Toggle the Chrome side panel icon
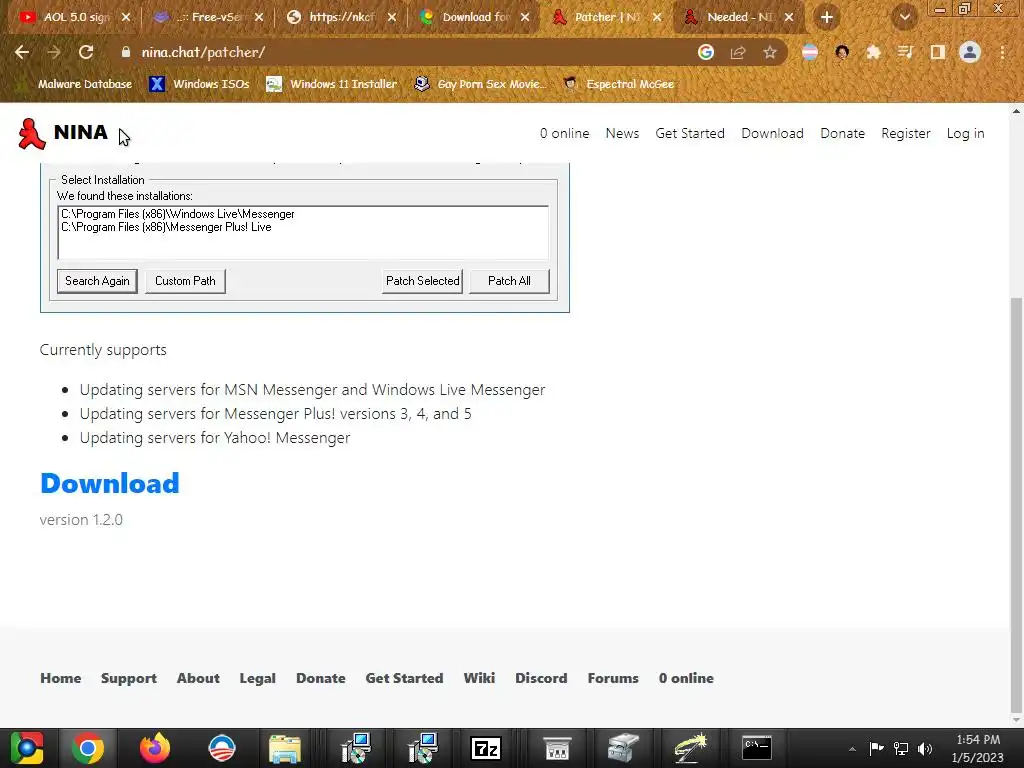Image resolution: width=1024 pixels, height=768 pixels. coord(938,52)
